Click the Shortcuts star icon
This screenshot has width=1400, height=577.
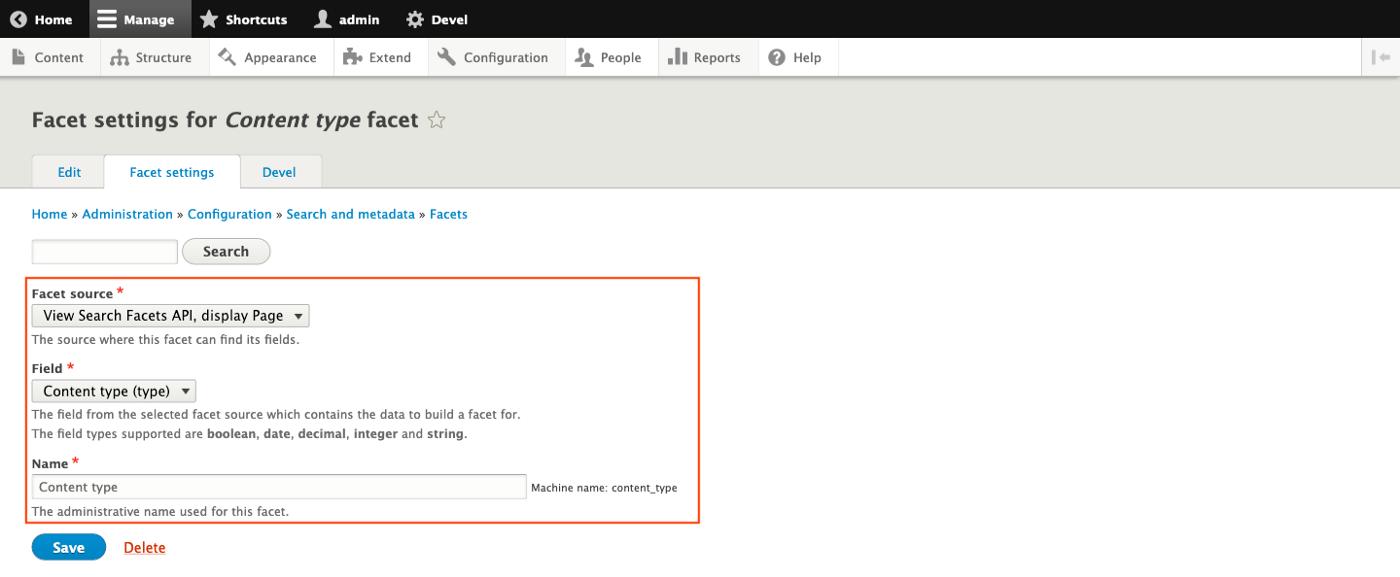(x=209, y=18)
